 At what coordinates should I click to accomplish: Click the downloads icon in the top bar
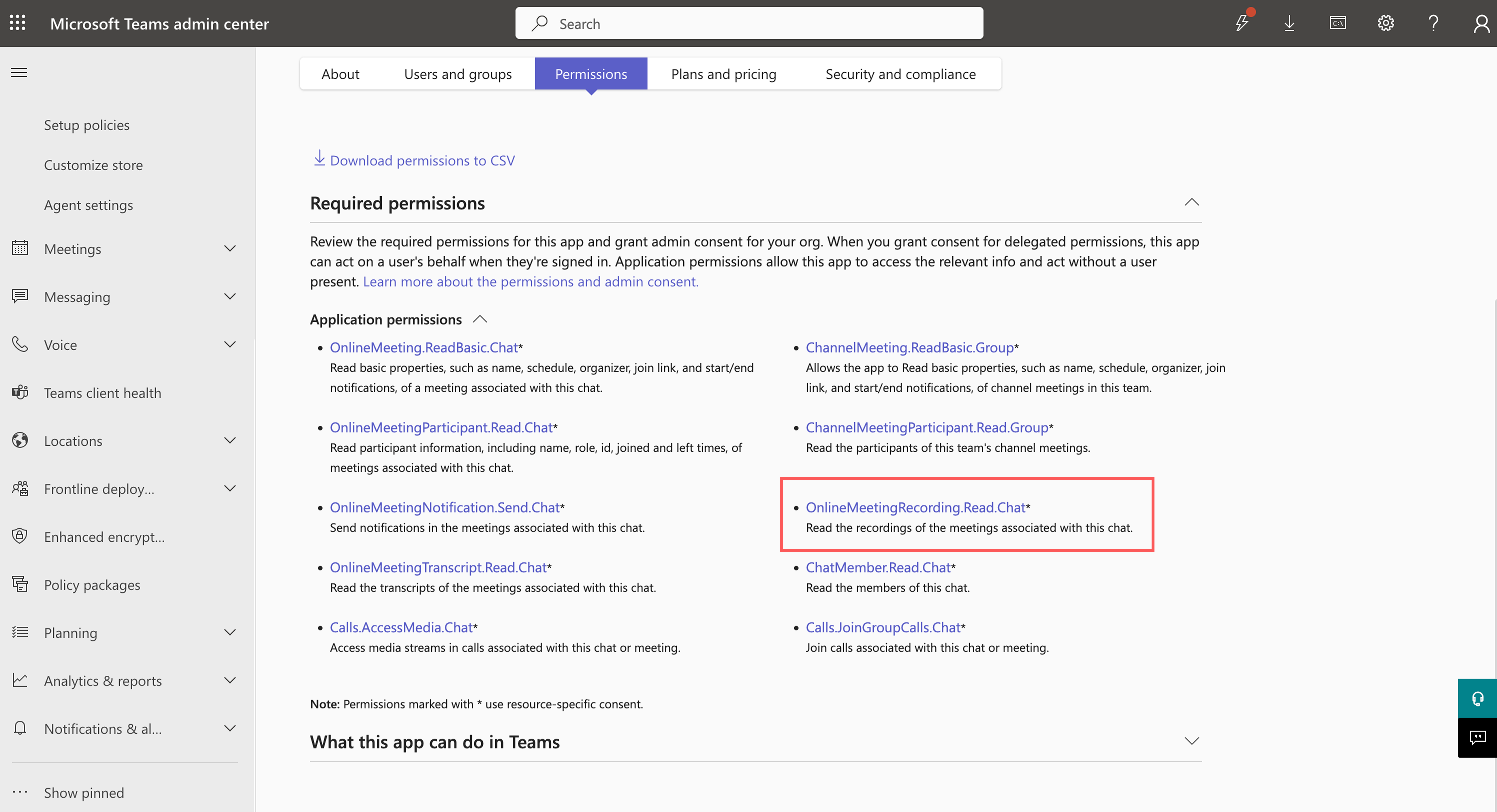[1289, 23]
